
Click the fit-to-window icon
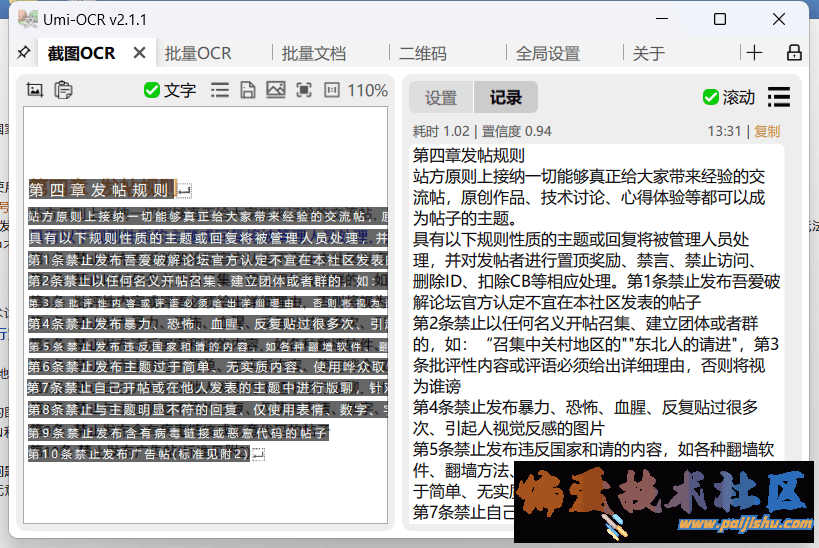pyautogui.click(x=304, y=90)
